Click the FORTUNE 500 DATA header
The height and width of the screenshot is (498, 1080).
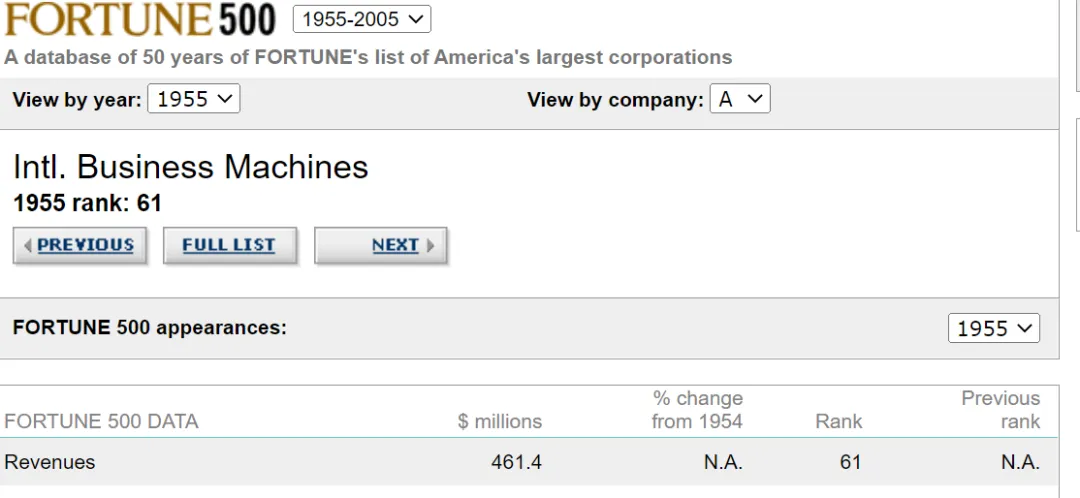tap(101, 421)
